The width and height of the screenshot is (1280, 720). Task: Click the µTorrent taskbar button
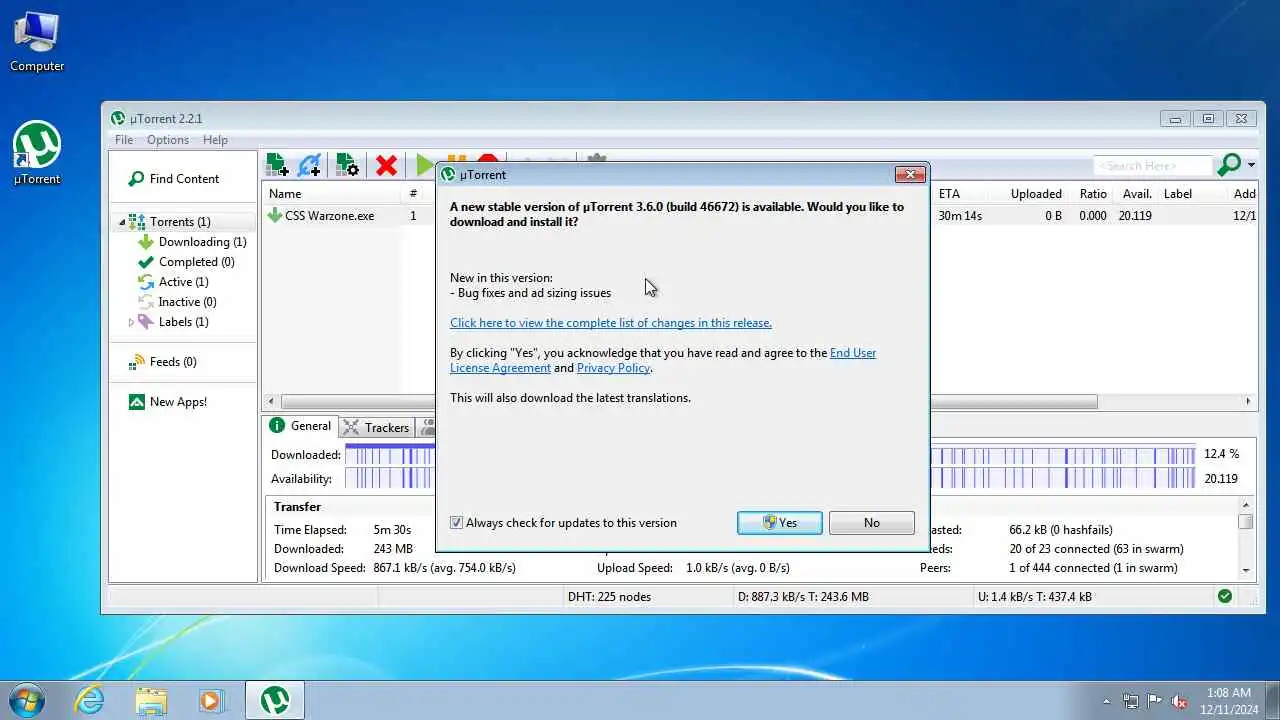point(275,700)
